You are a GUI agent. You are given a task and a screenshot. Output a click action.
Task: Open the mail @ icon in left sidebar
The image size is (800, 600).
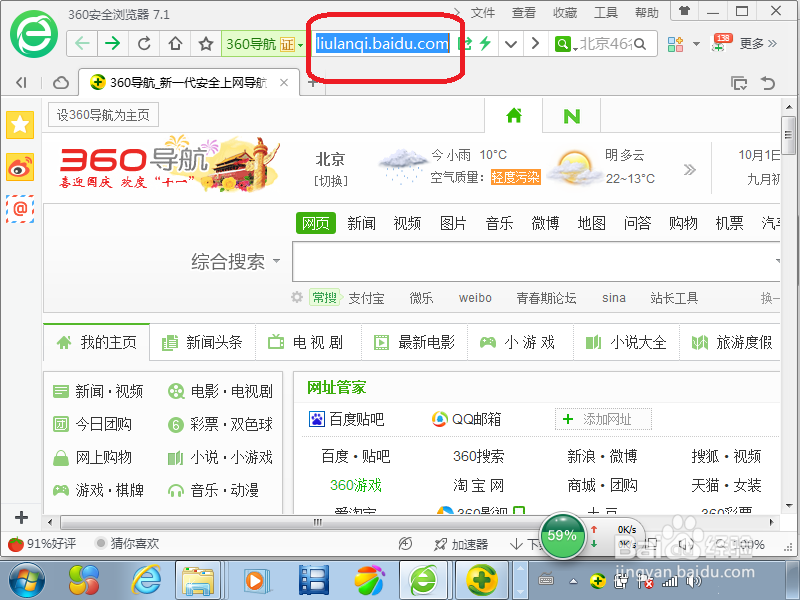(x=20, y=209)
